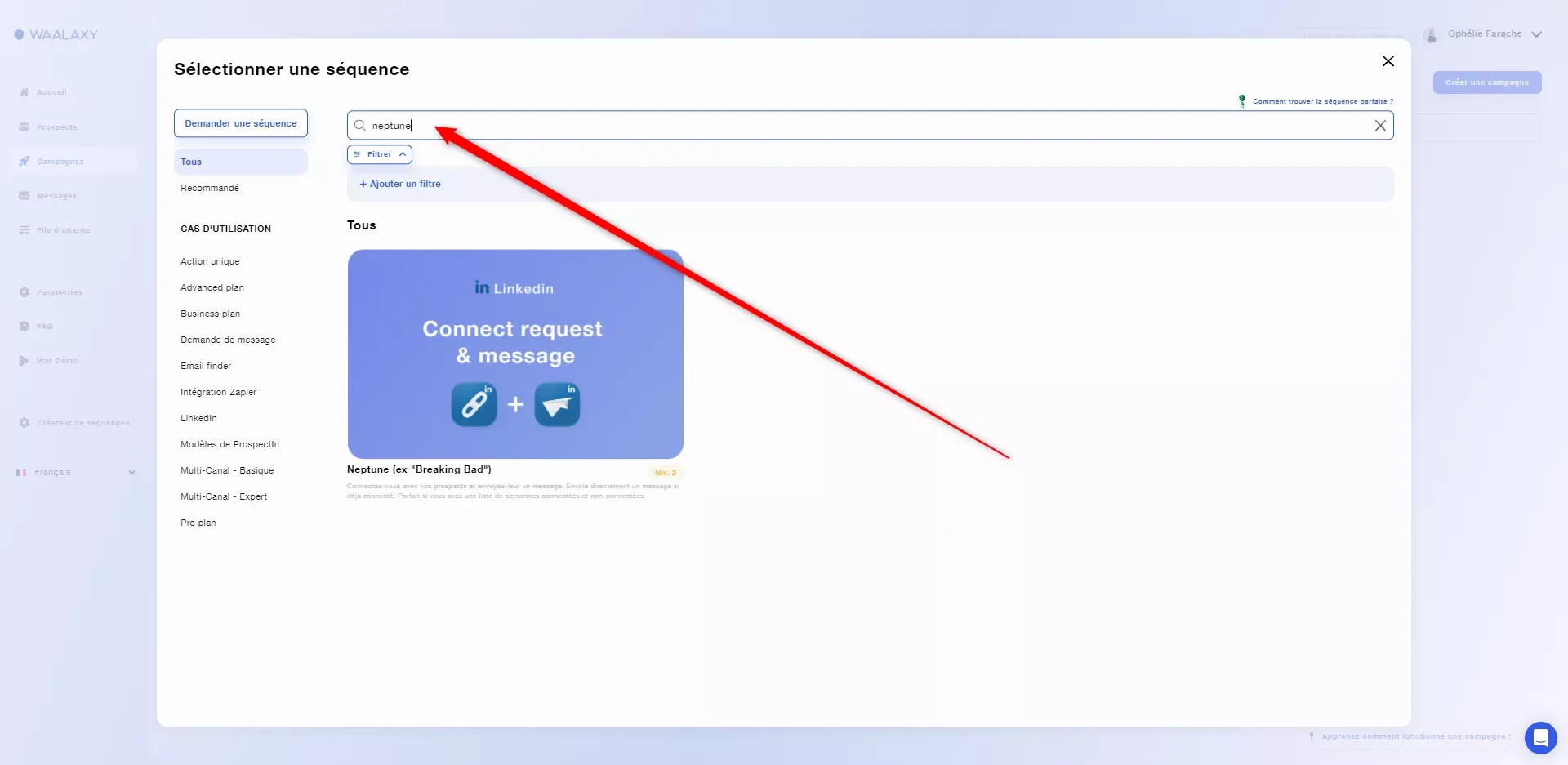This screenshot has width=1568, height=765.
Task: Click Demander une séquence button
Action: (241, 123)
